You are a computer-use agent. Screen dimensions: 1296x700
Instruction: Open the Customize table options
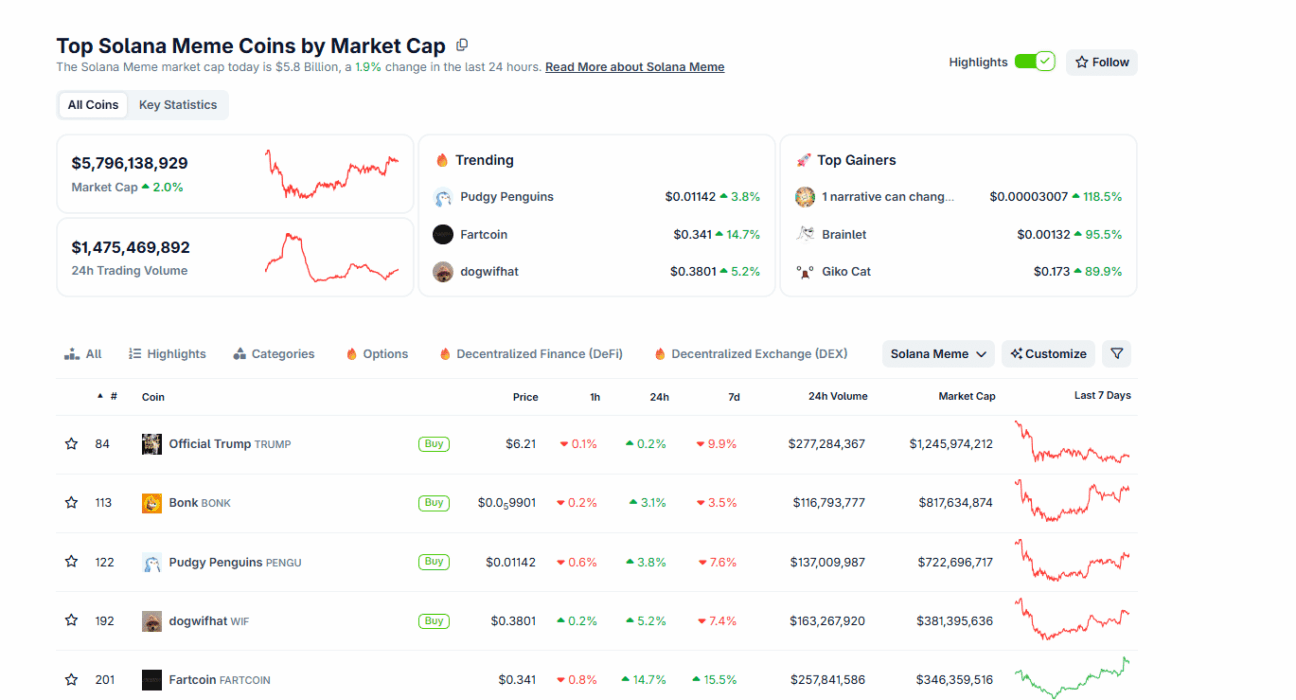[1048, 354]
